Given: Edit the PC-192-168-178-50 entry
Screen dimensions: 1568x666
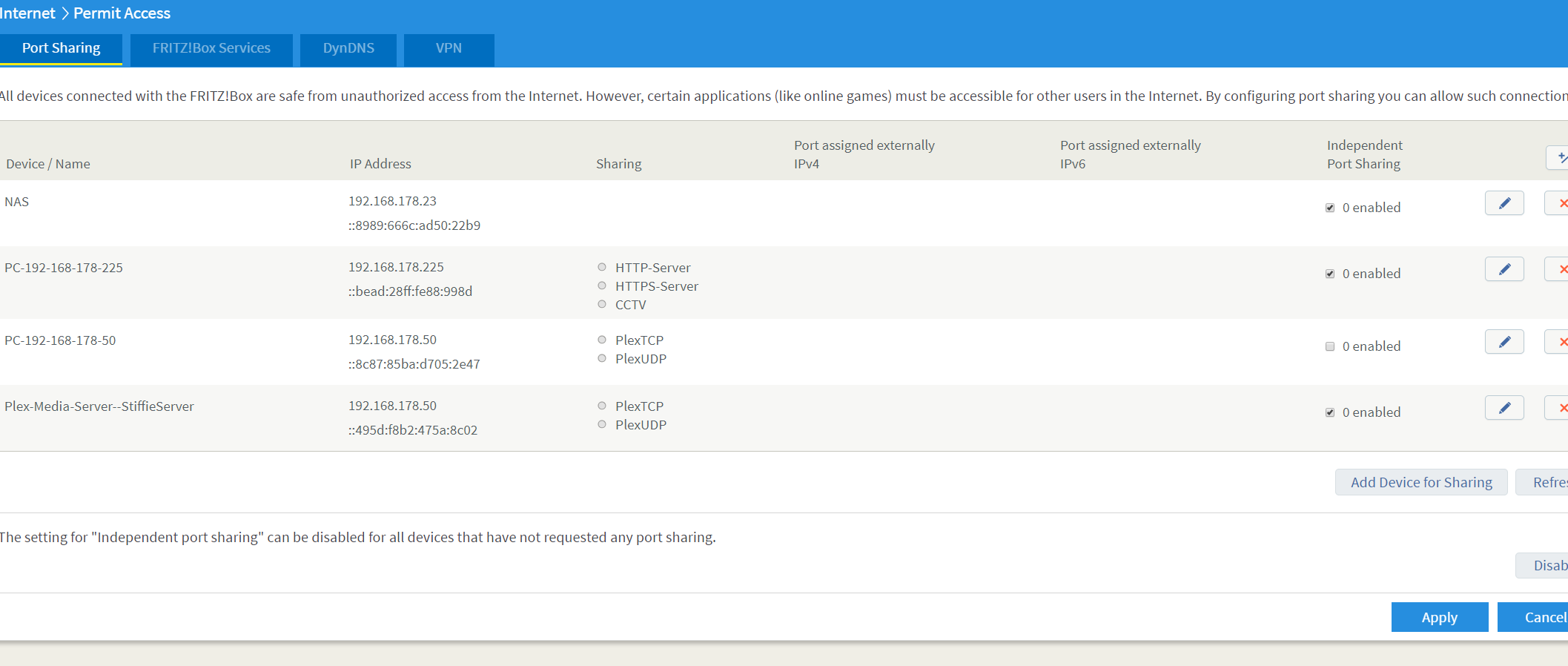Looking at the screenshot, I should (x=1504, y=342).
